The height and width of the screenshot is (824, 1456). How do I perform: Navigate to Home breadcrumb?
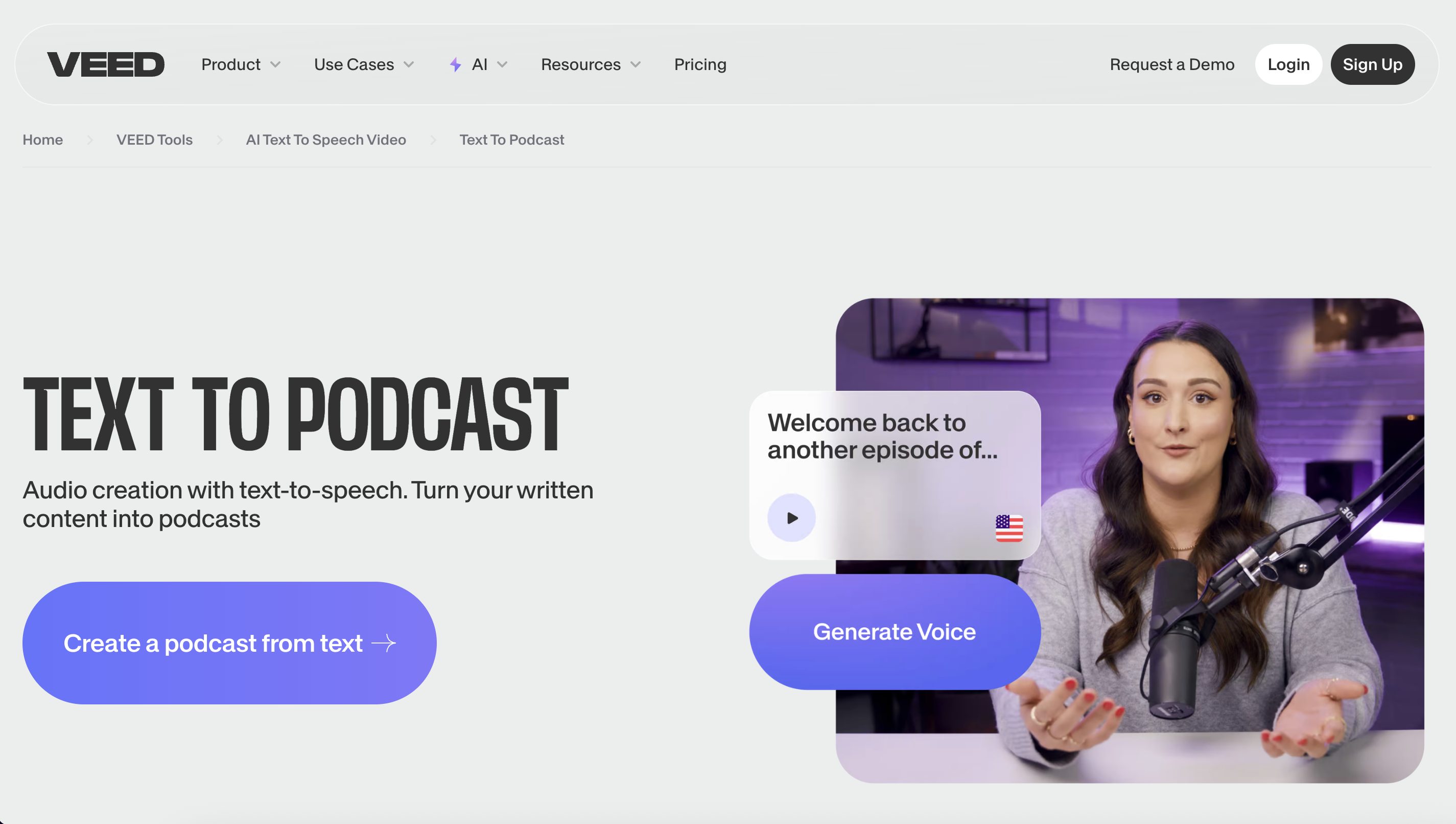point(42,140)
